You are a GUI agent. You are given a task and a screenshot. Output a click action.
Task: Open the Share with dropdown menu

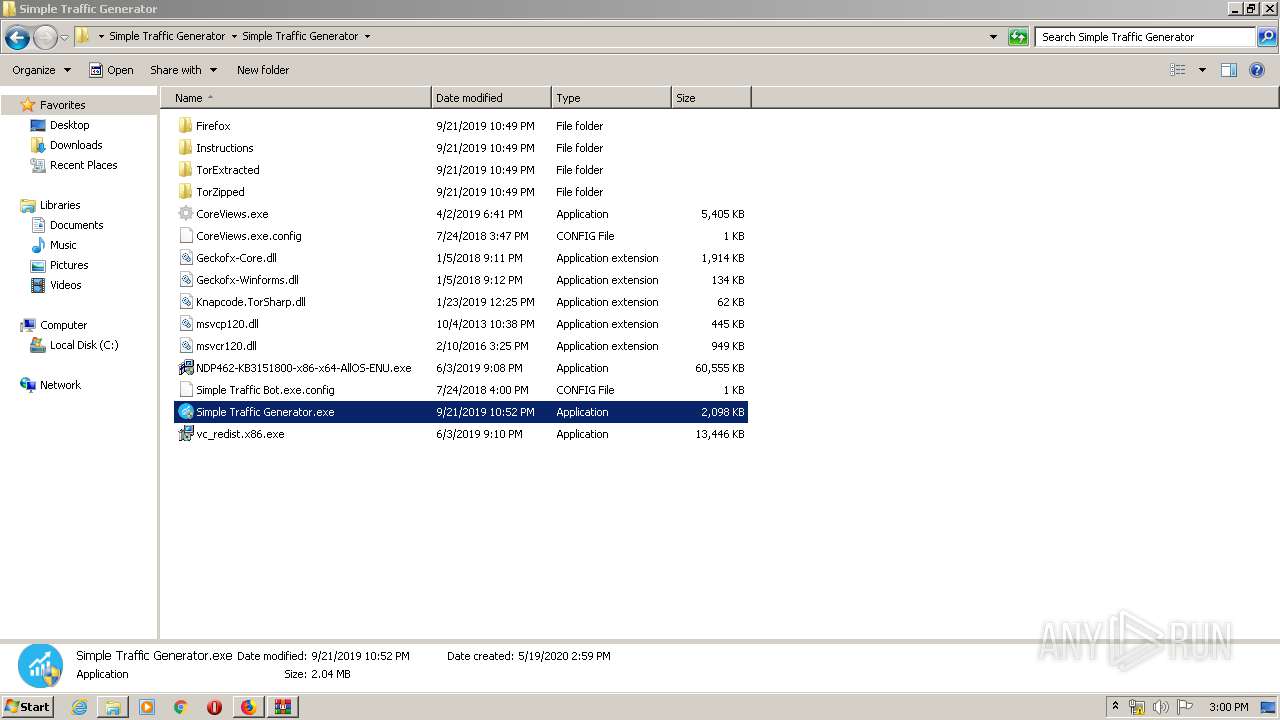[x=183, y=70]
